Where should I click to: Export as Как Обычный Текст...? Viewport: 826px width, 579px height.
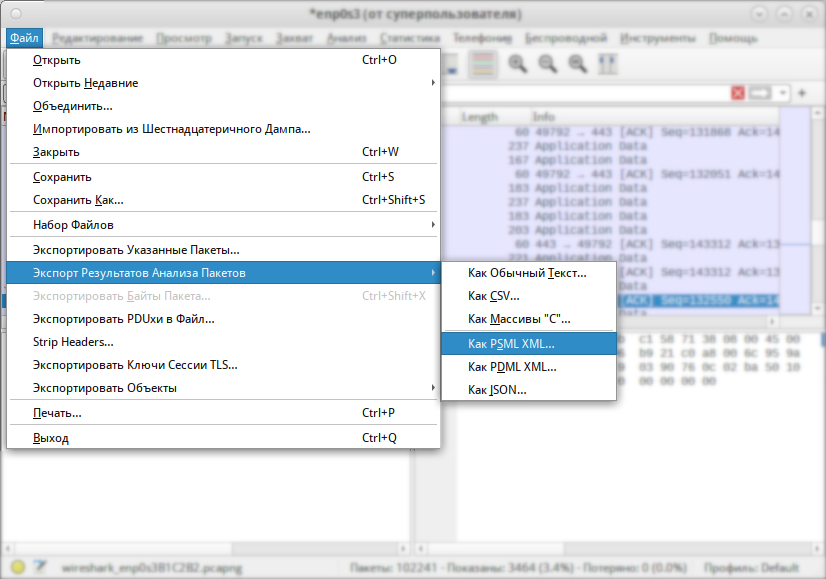[529, 273]
